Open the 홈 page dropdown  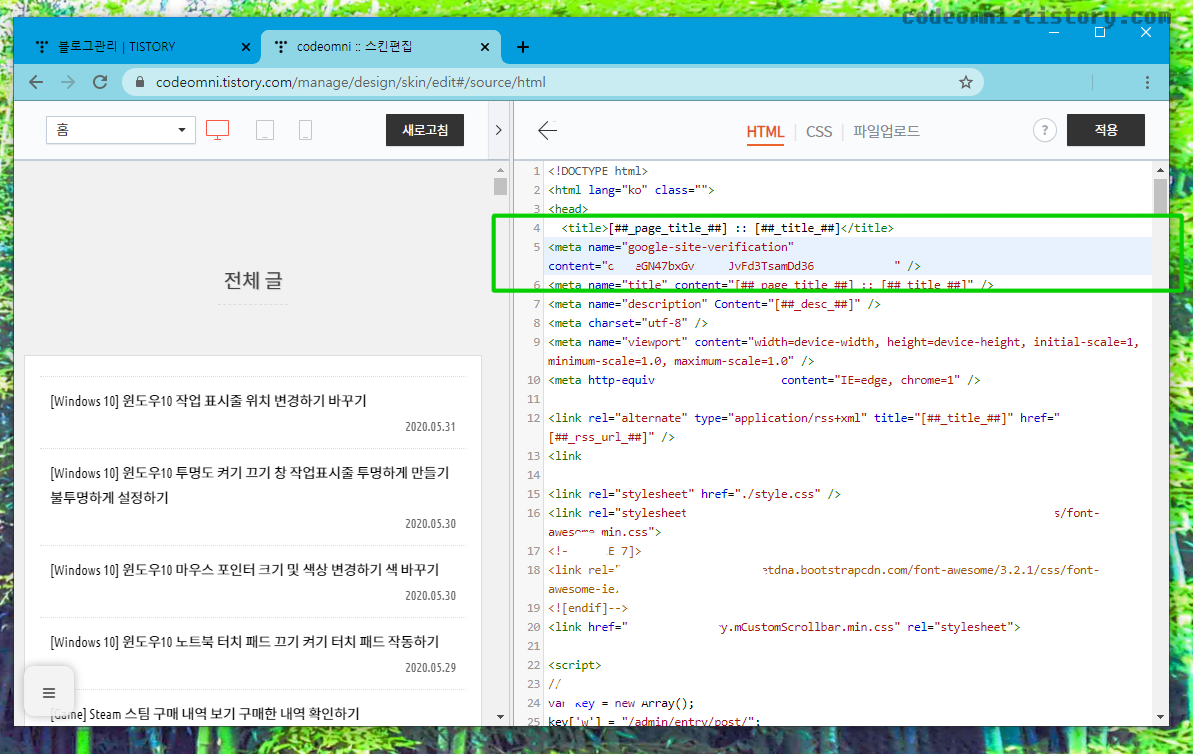(120, 130)
